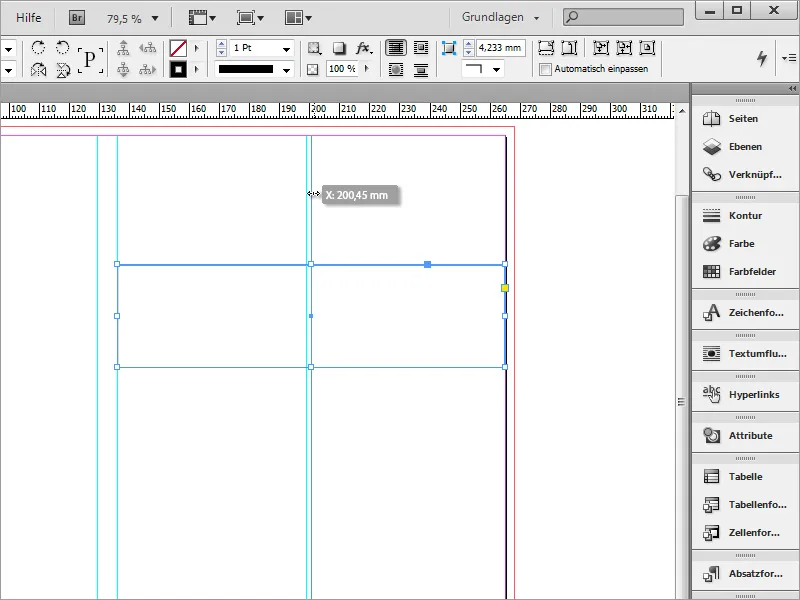
Task: Fit content to frame icon
Action: coord(601,48)
